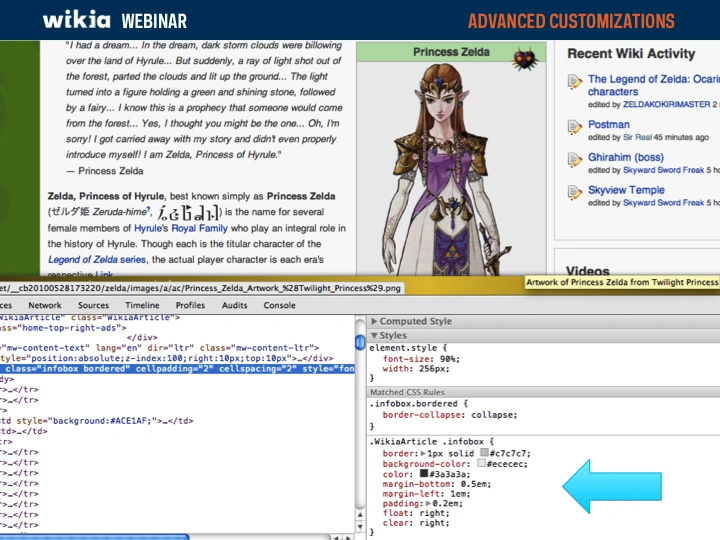The width and height of the screenshot is (720, 540).
Task: Open the Audits tab
Action: (235, 305)
